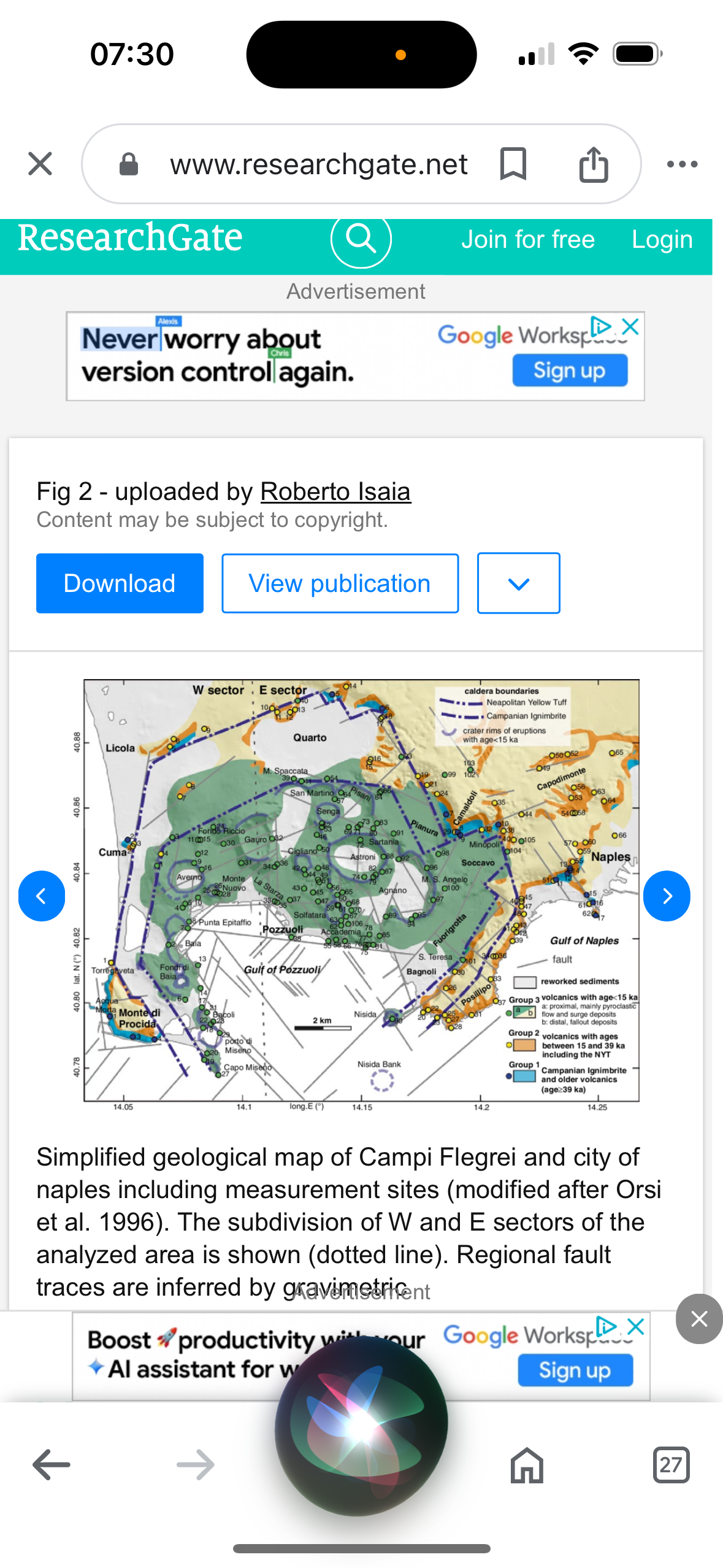Download the figure

[x=120, y=583]
